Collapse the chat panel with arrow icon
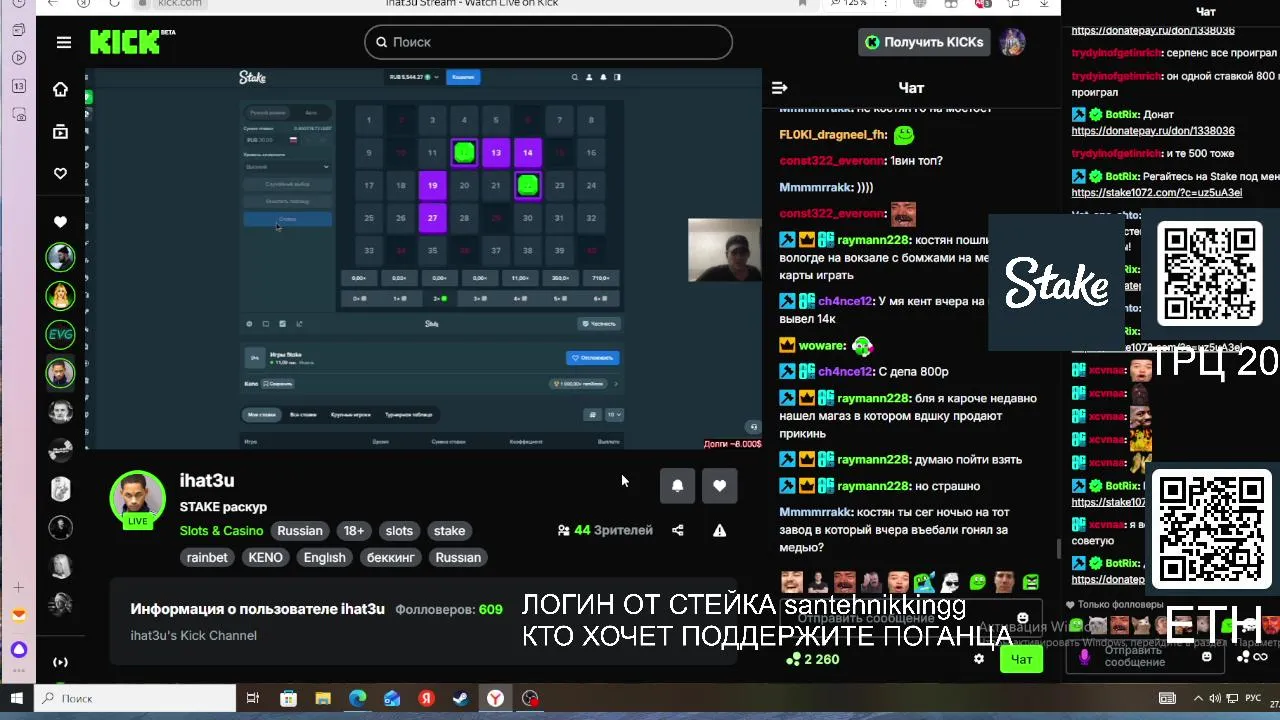 (x=780, y=88)
